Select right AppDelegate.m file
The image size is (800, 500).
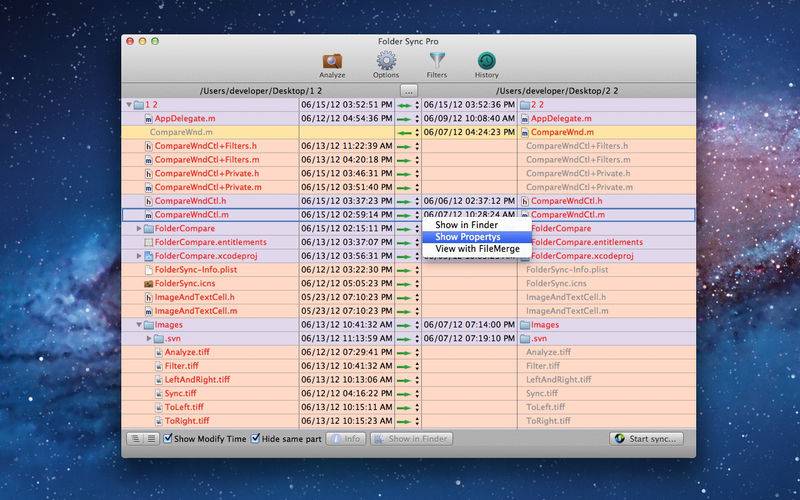click(561, 119)
